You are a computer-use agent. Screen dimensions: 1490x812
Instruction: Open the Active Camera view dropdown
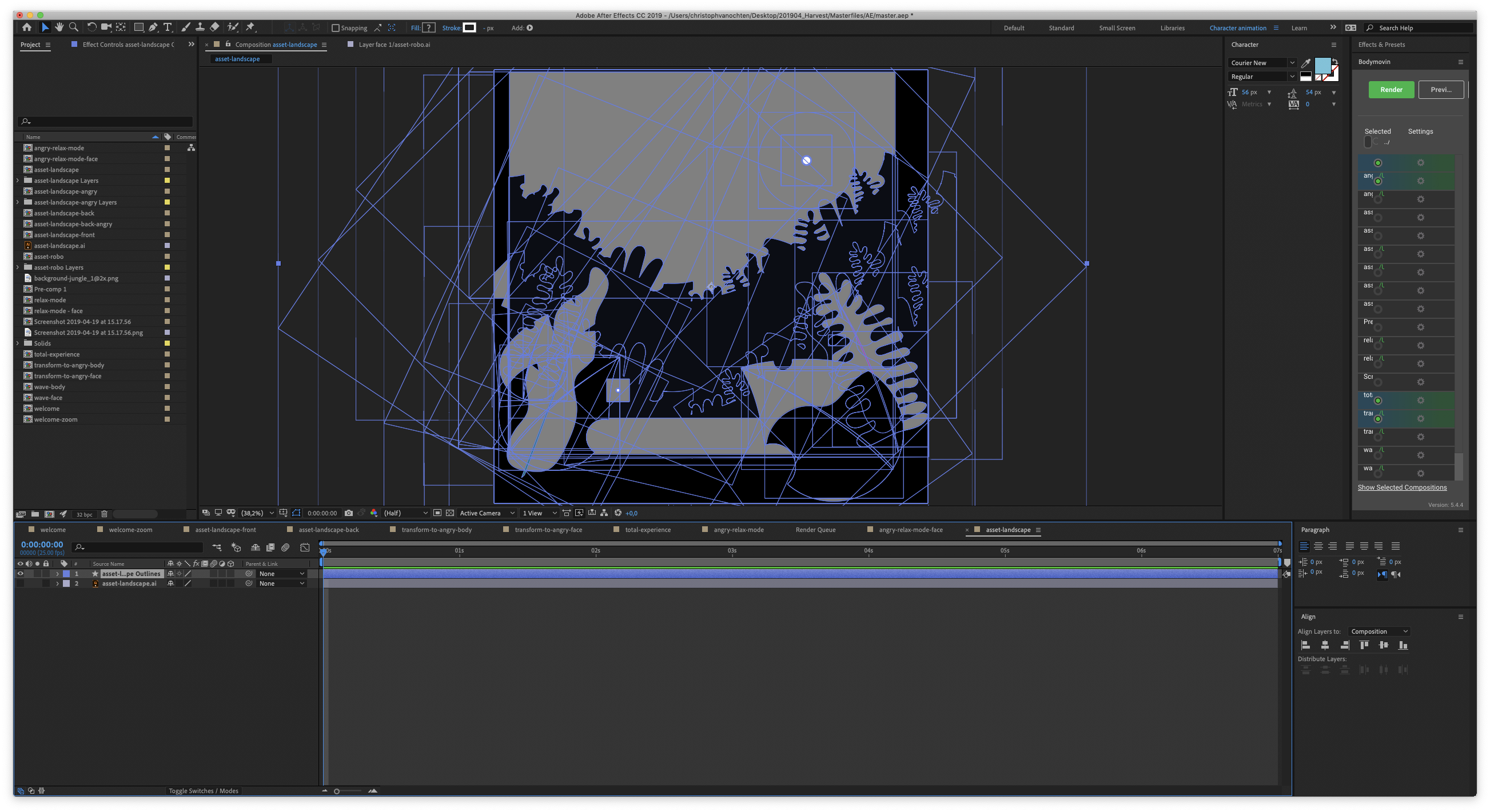(487, 513)
